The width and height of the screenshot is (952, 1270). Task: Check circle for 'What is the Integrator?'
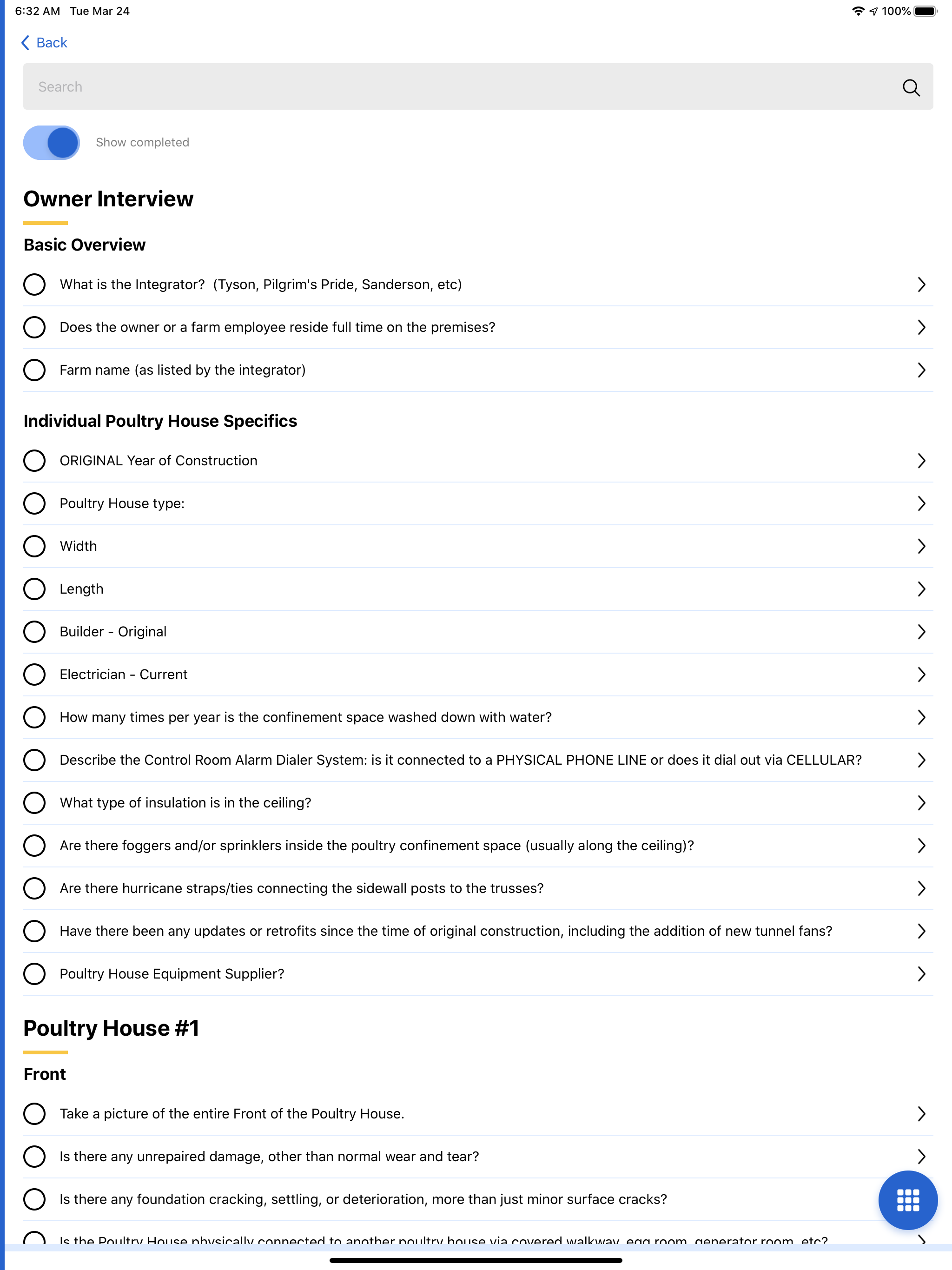coord(34,284)
